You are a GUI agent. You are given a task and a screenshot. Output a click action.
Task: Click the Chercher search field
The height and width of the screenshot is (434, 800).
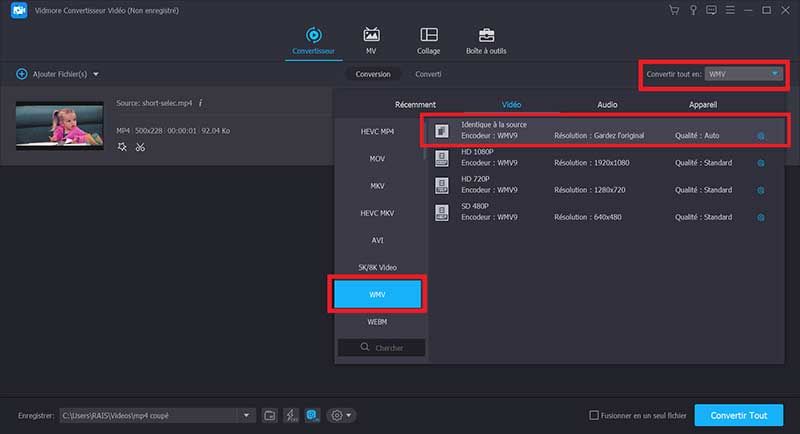381,347
